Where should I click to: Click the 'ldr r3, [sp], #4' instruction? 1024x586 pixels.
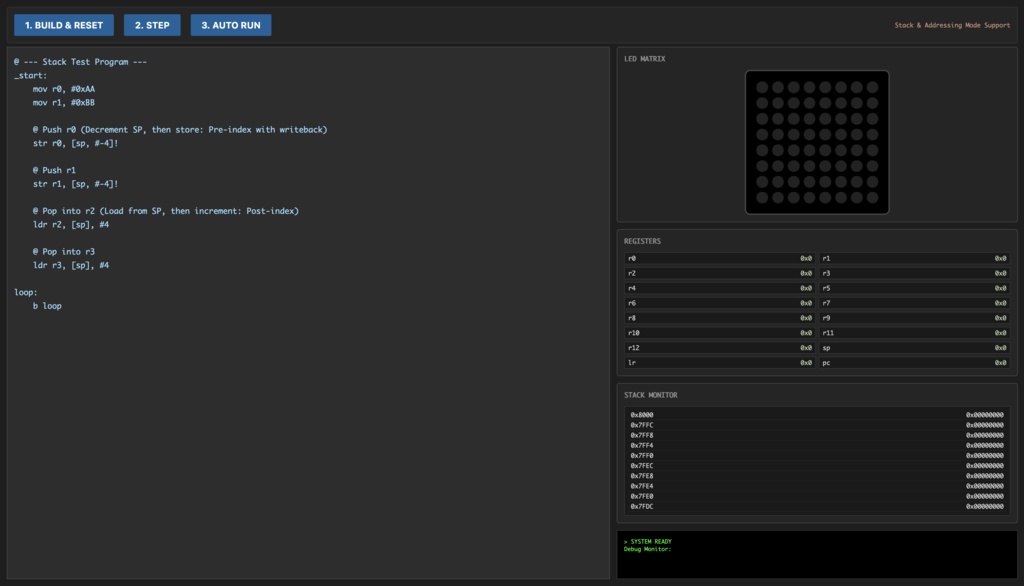click(71, 265)
